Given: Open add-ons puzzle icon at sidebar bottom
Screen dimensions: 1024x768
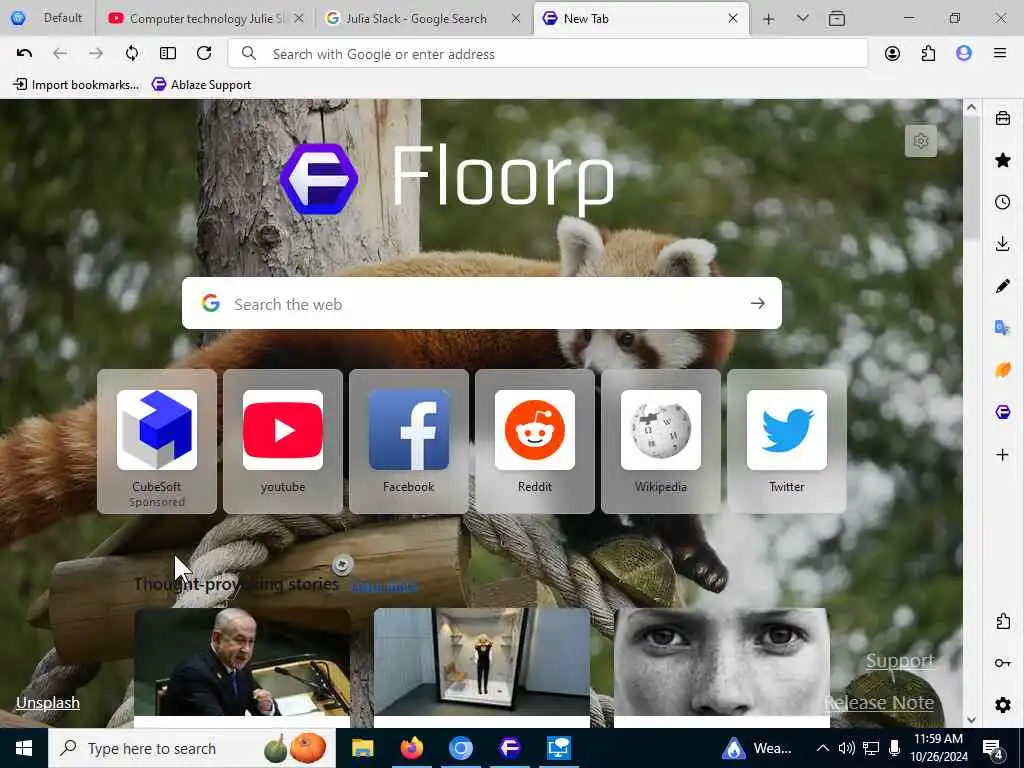Looking at the screenshot, I should [1002, 621].
